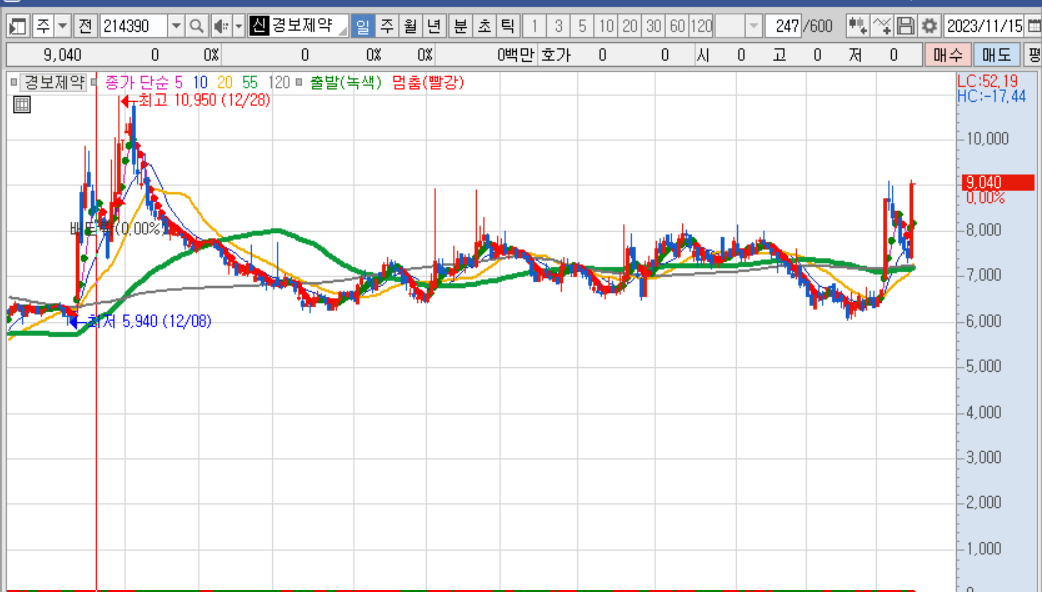The width and height of the screenshot is (1042, 592).
Task: Click the pink 매수 buy button
Action: tap(948, 55)
